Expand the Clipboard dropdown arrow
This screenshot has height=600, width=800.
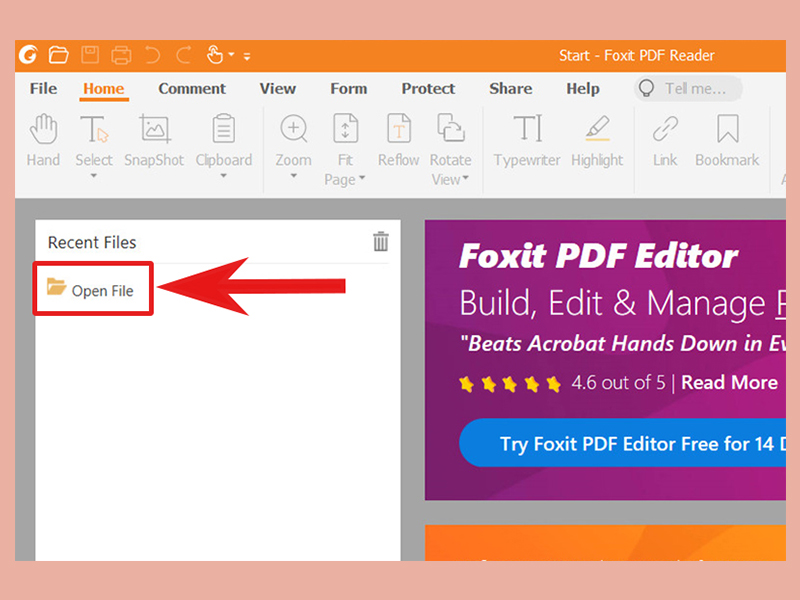(x=223, y=176)
